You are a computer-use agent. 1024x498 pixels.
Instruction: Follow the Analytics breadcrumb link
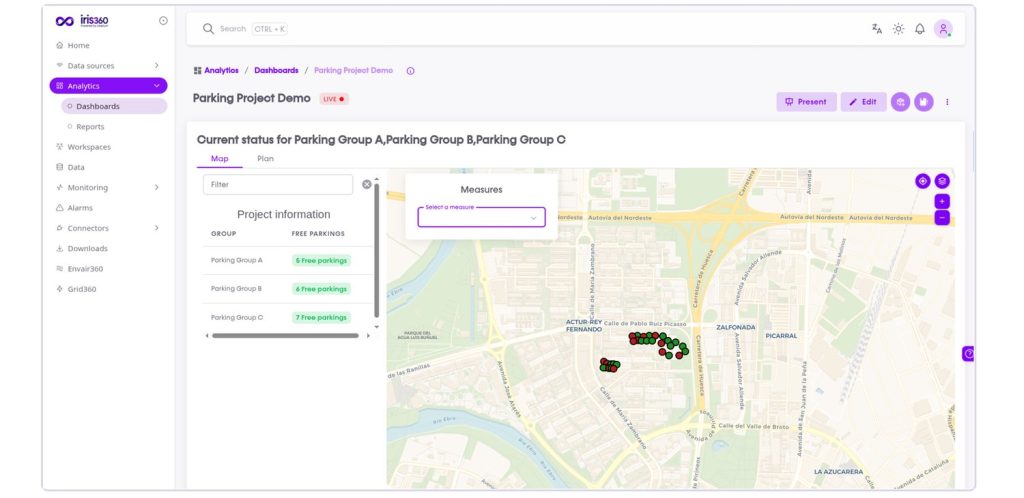tap(221, 70)
